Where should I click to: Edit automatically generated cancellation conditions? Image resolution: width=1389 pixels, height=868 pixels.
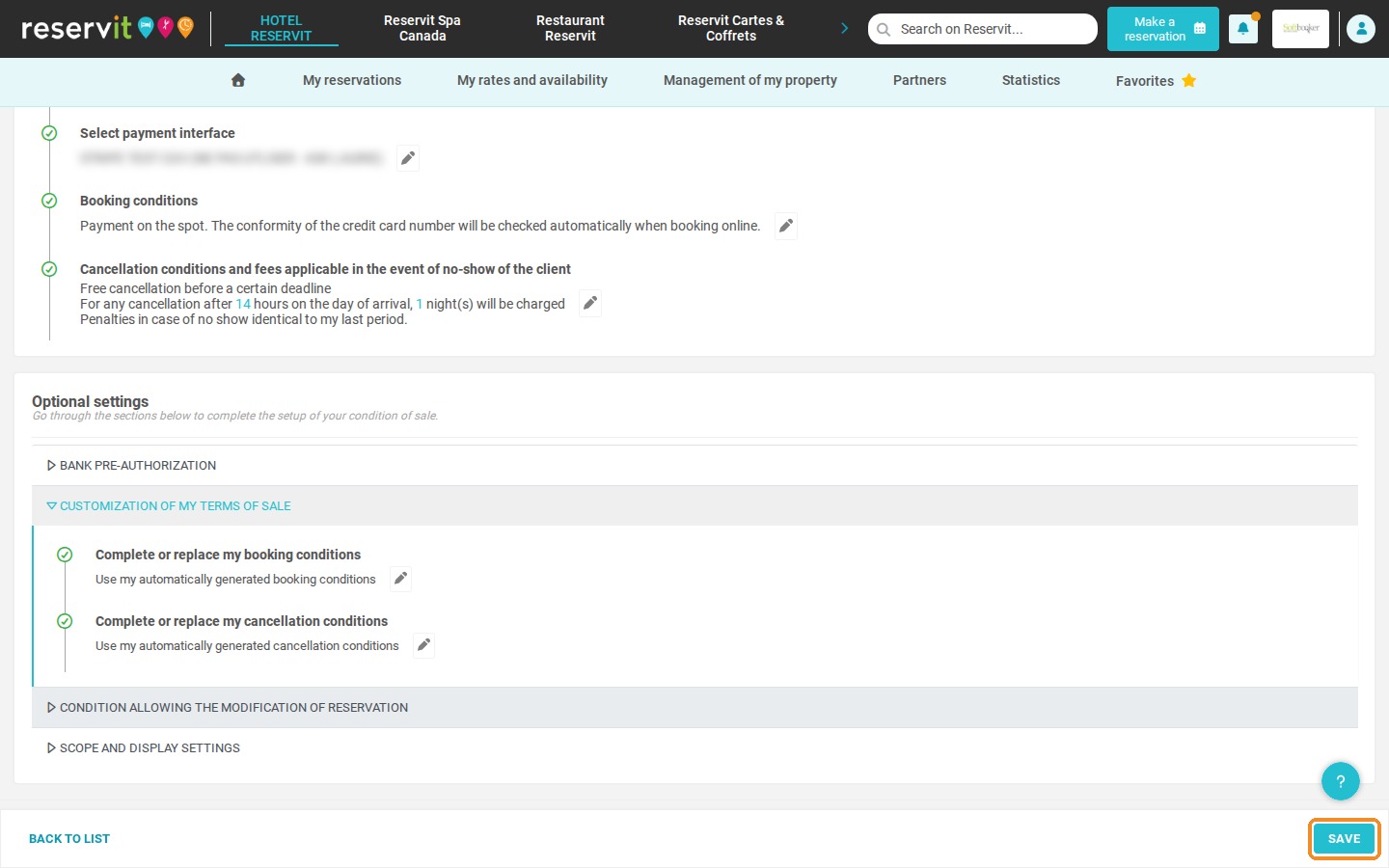(x=423, y=645)
